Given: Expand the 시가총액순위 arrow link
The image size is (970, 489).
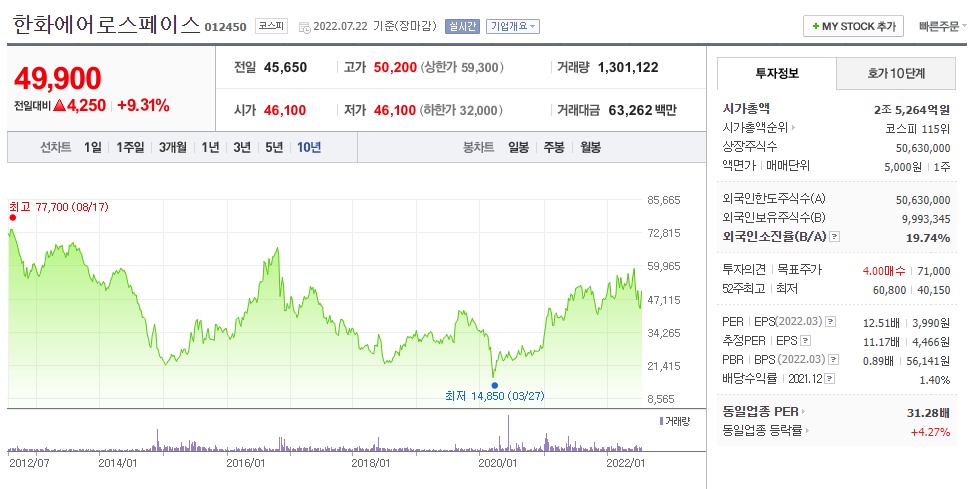Looking at the screenshot, I should (x=758, y=128).
